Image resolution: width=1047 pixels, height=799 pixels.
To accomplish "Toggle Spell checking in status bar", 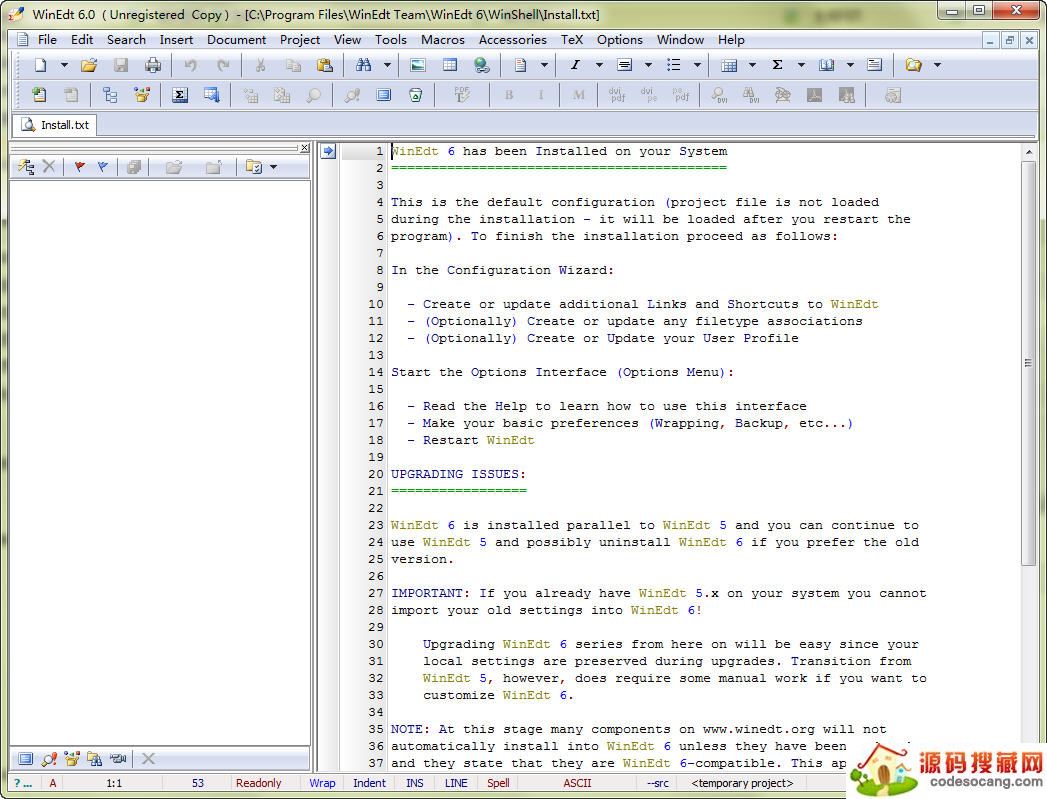I will (x=498, y=783).
